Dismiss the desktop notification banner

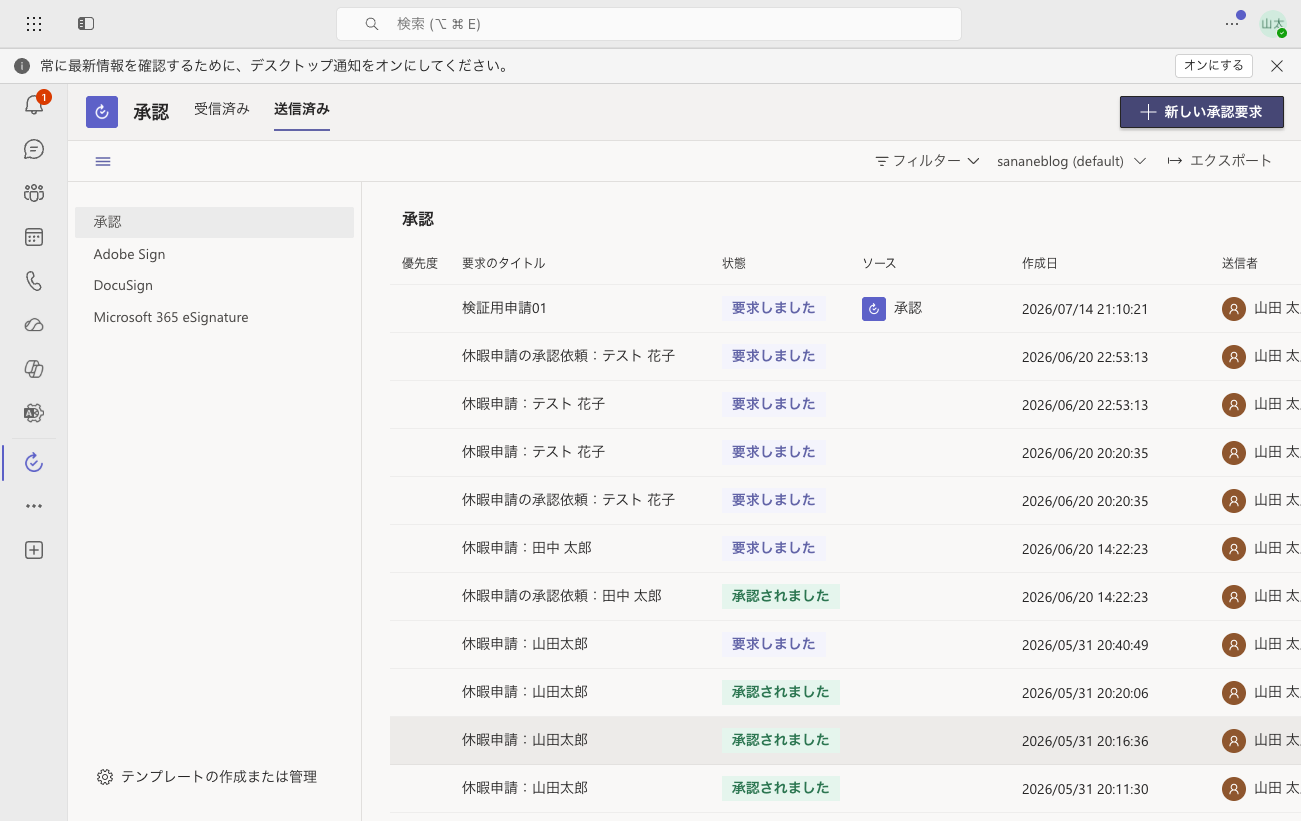pyautogui.click(x=1277, y=66)
